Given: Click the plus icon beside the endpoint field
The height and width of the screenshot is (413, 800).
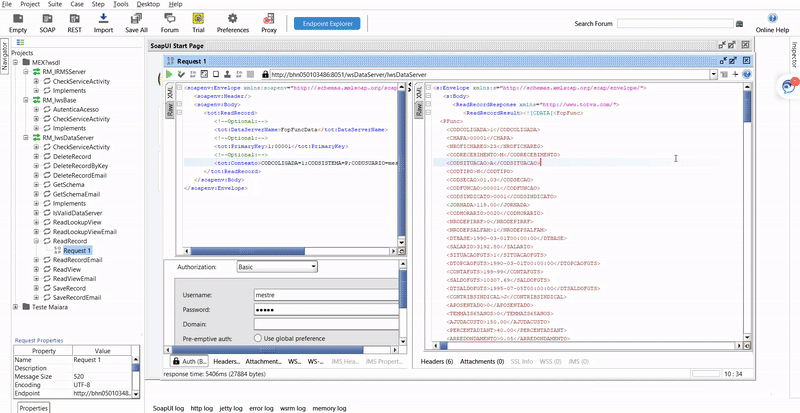Looking at the screenshot, I should (x=735, y=75).
